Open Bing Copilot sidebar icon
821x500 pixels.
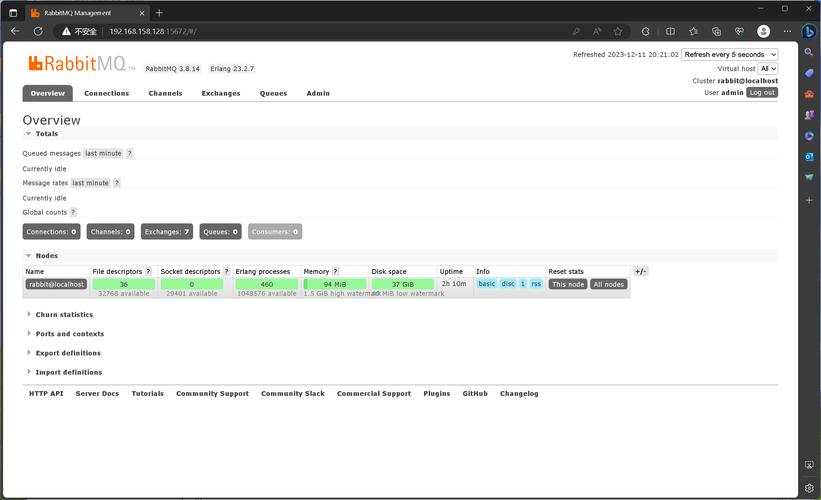pos(809,31)
